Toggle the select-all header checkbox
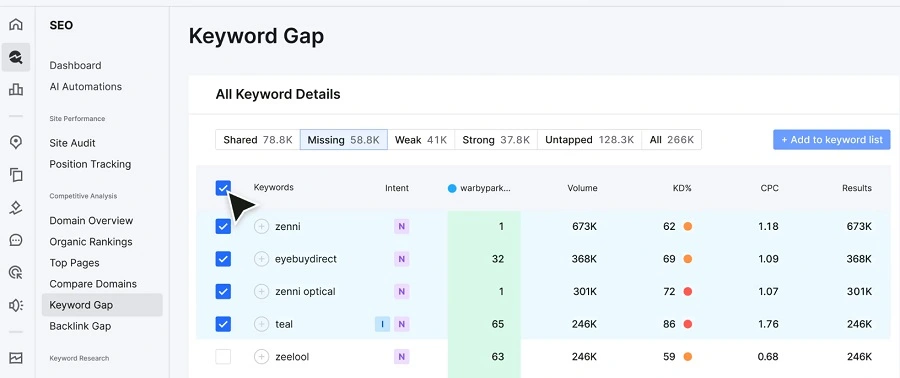This screenshot has height=378, width=900. point(223,188)
